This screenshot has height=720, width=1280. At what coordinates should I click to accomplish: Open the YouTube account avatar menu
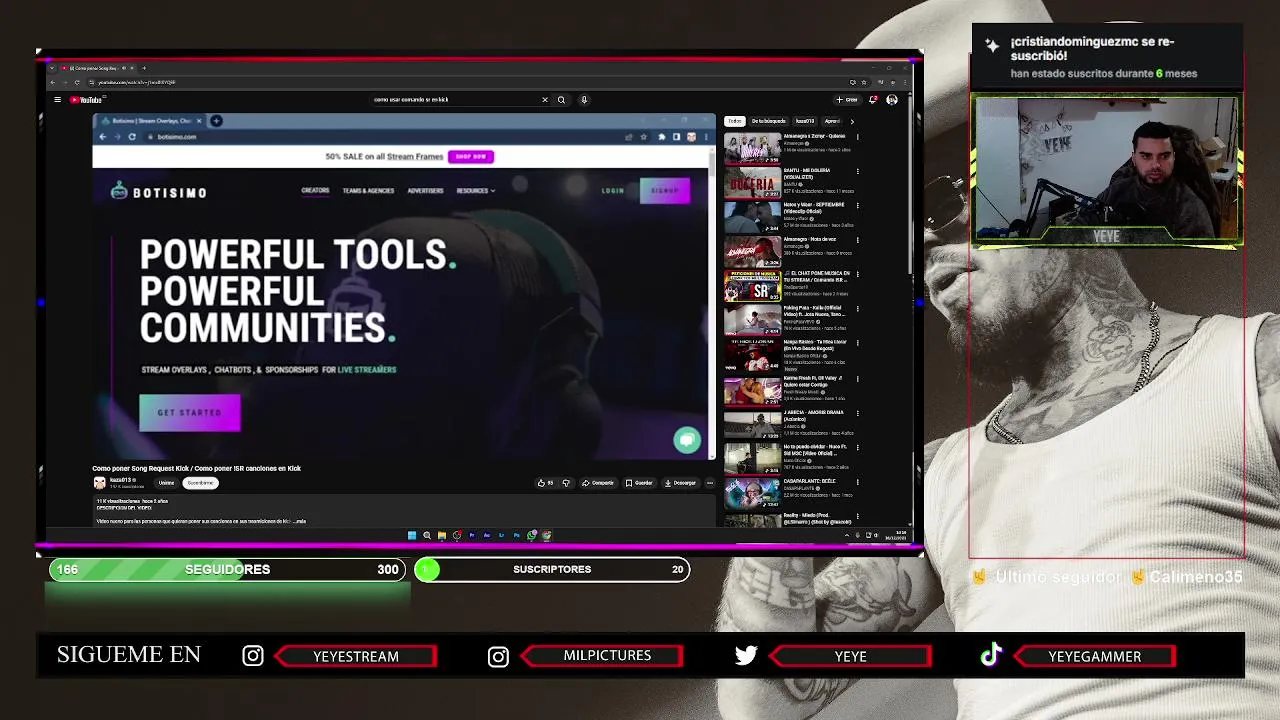coord(891,100)
